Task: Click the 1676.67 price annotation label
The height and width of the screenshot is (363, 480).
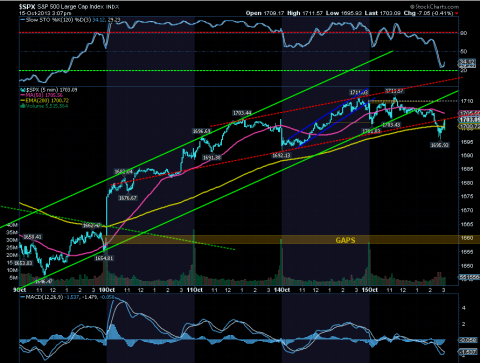Action: tap(128, 198)
